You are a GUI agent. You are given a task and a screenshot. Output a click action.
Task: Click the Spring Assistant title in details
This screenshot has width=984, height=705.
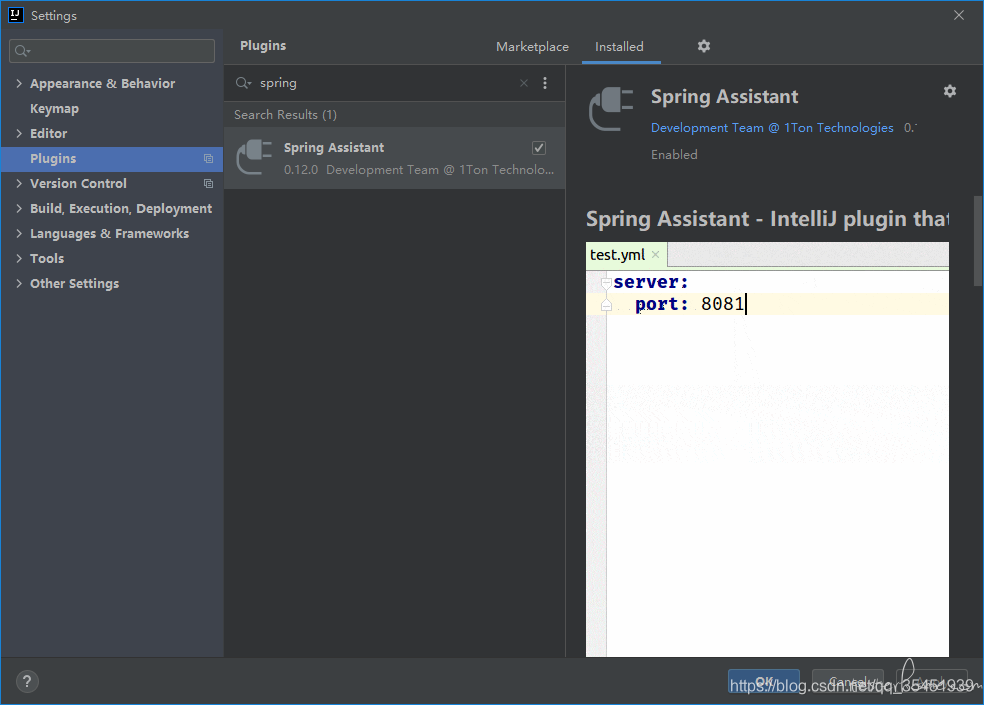pyautogui.click(x=724, y=97)
